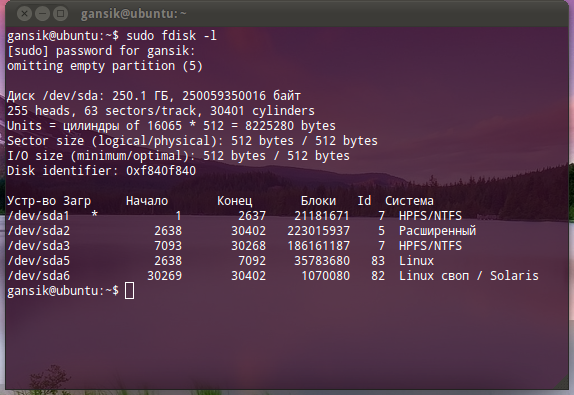Click 'Linux своп / Solaris' system type
The height and width of the screenshot is (395, 574).
point(469,276)
